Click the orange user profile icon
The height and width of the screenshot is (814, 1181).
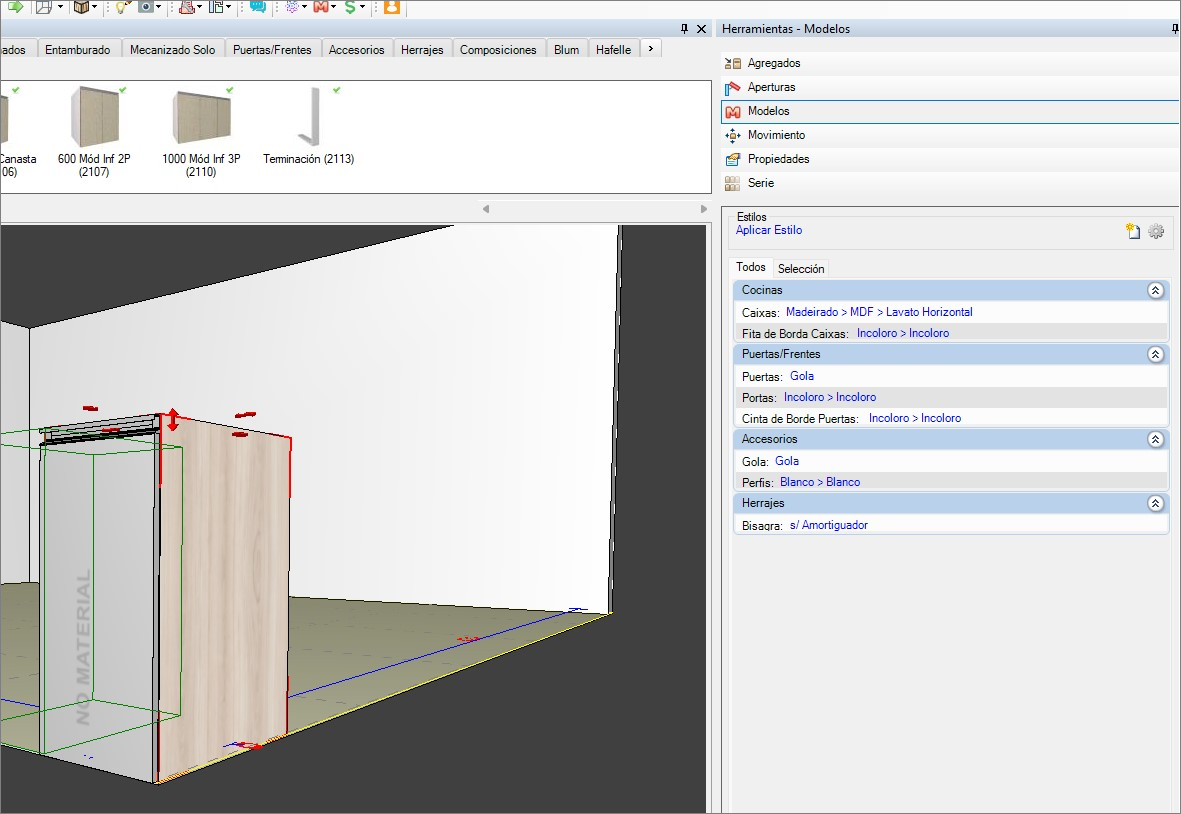point(392,7)
